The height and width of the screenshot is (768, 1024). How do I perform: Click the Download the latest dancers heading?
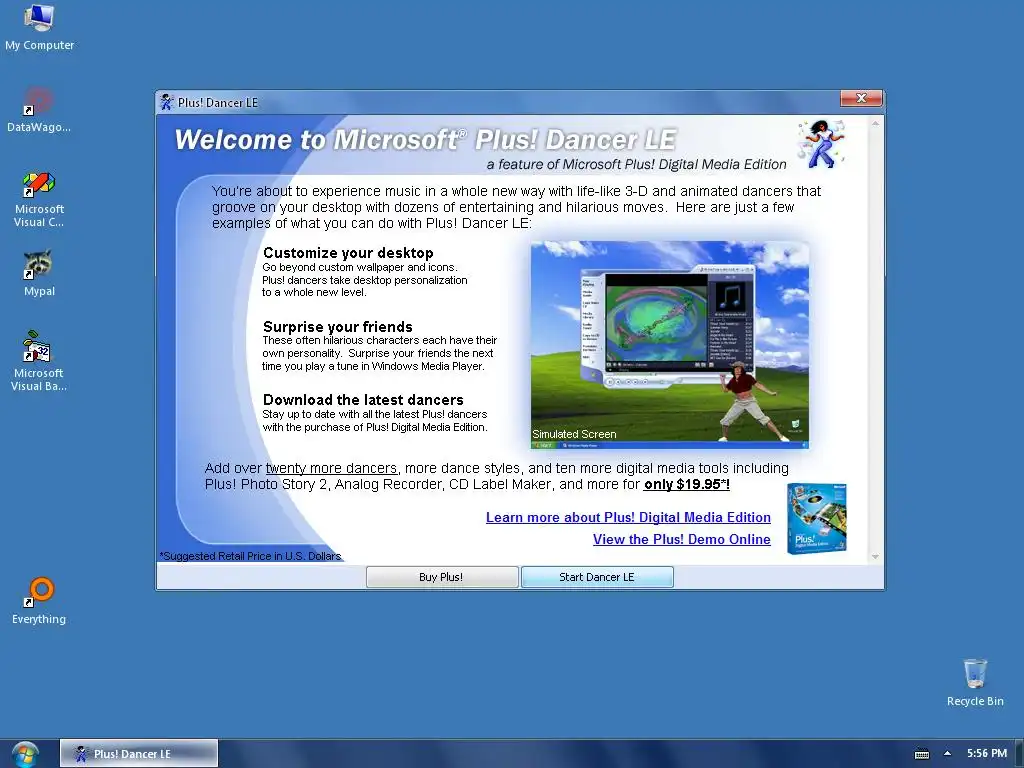point(363,400)
